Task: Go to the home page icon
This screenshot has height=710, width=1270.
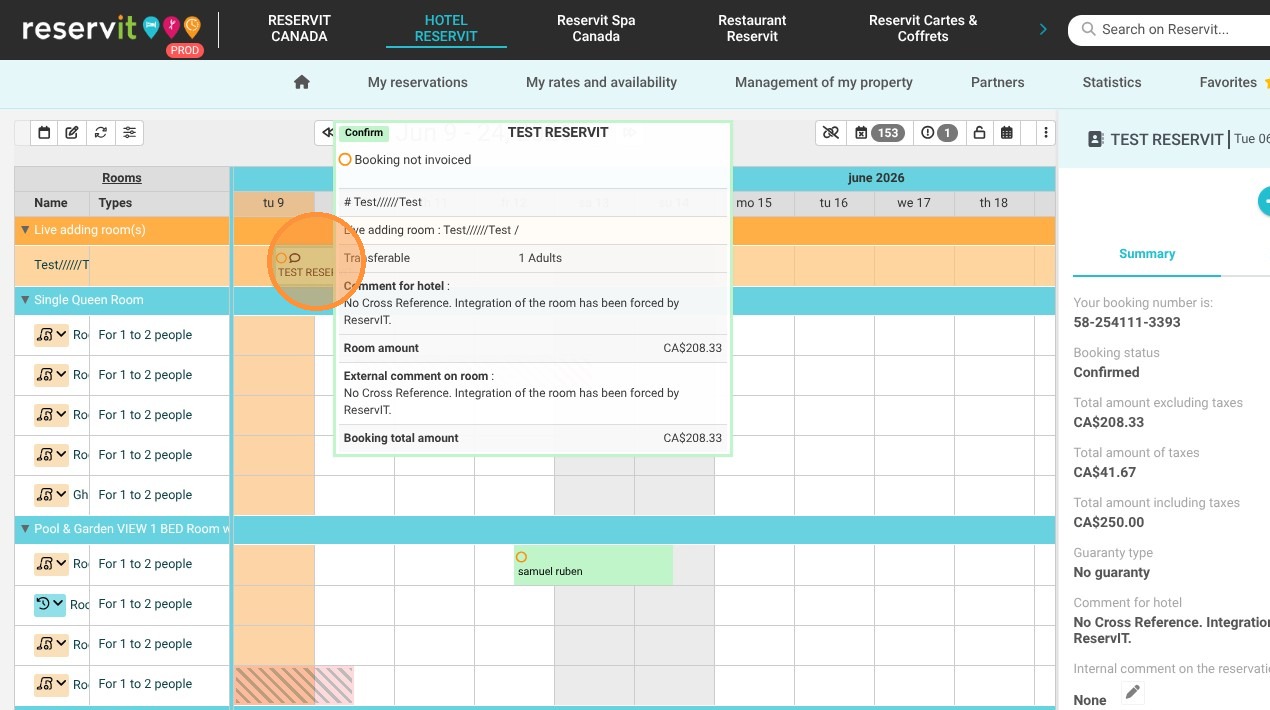Action: 302,82
